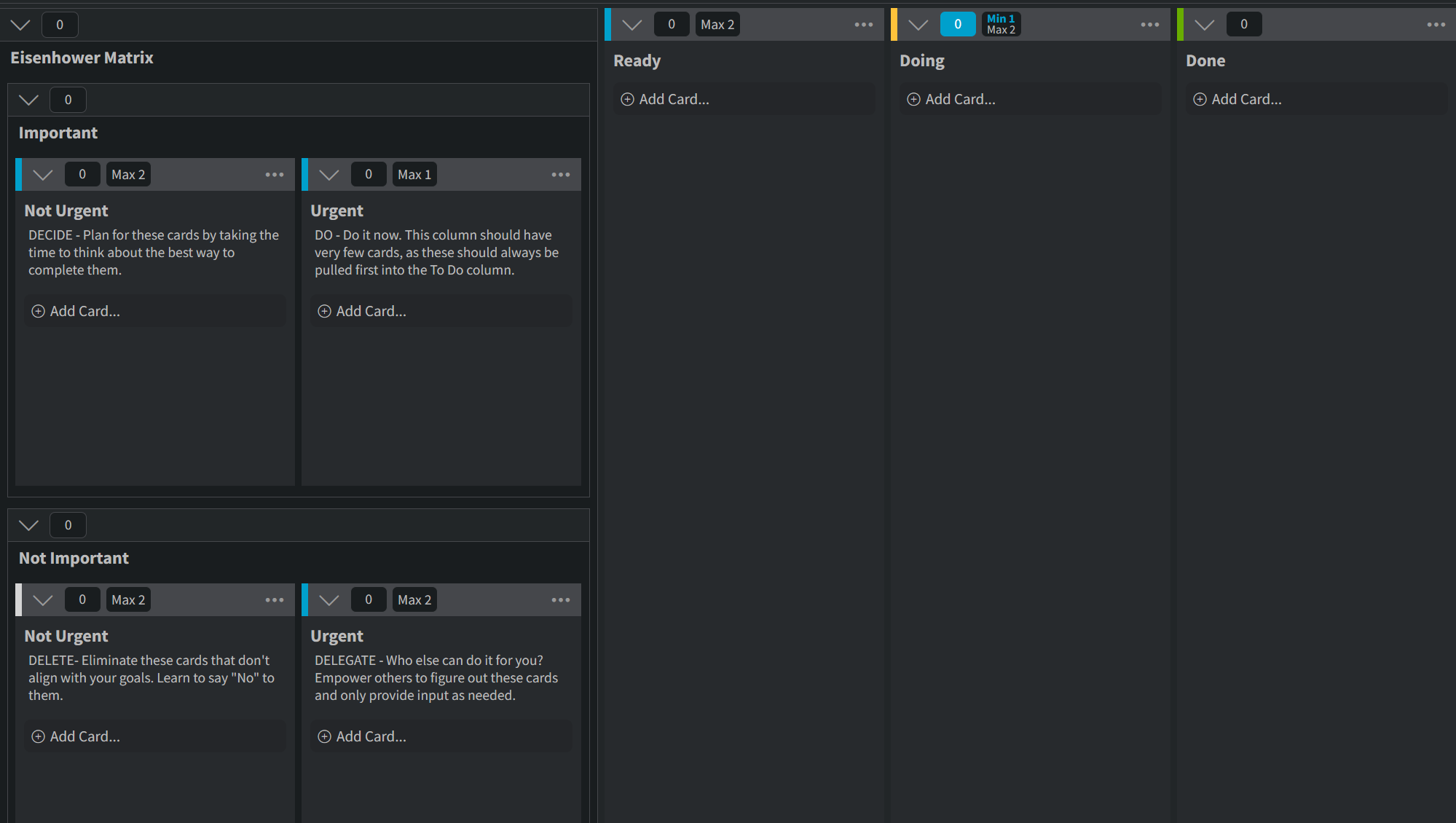Open options for Not Important Urgent column
Screen dimensions: 1456x823
(561, 600)
